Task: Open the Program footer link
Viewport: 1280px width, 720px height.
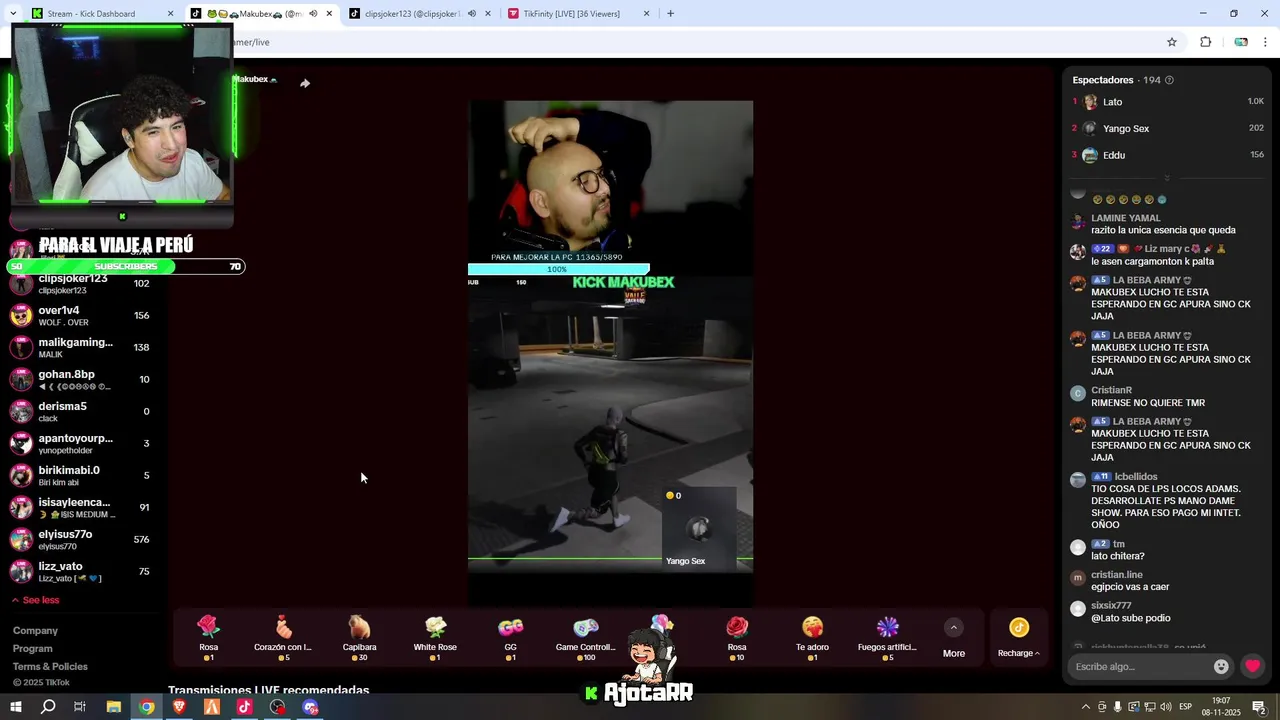Action: [33, 649]
